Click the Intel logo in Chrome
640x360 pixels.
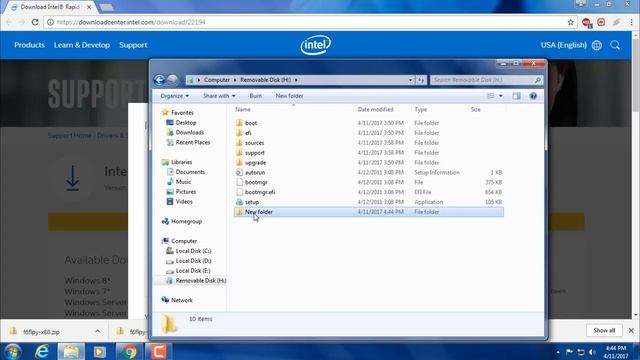tap(316, 44)
